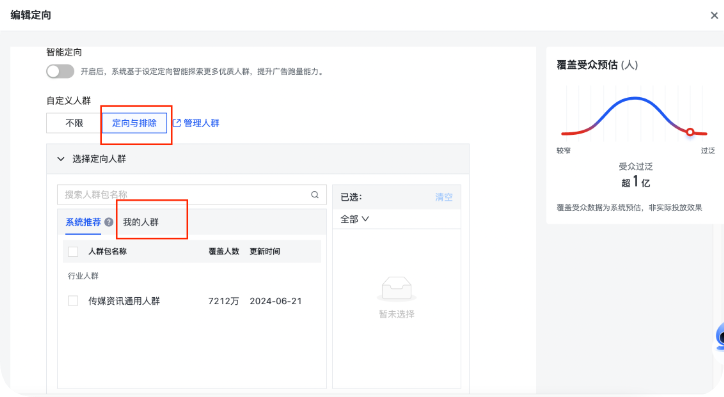This screenshot has width=724, height=397.
Task: Click the 管理人群 external link icon
Action: tap(176, 123)
